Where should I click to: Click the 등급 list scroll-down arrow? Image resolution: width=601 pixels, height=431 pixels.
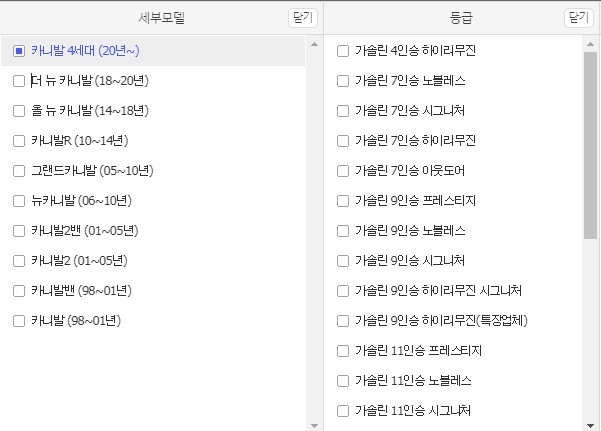tap(590, 425)
